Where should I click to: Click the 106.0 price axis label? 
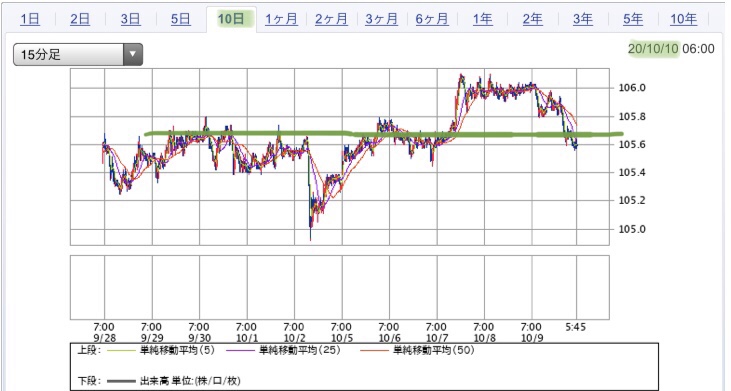coord(632,88)
